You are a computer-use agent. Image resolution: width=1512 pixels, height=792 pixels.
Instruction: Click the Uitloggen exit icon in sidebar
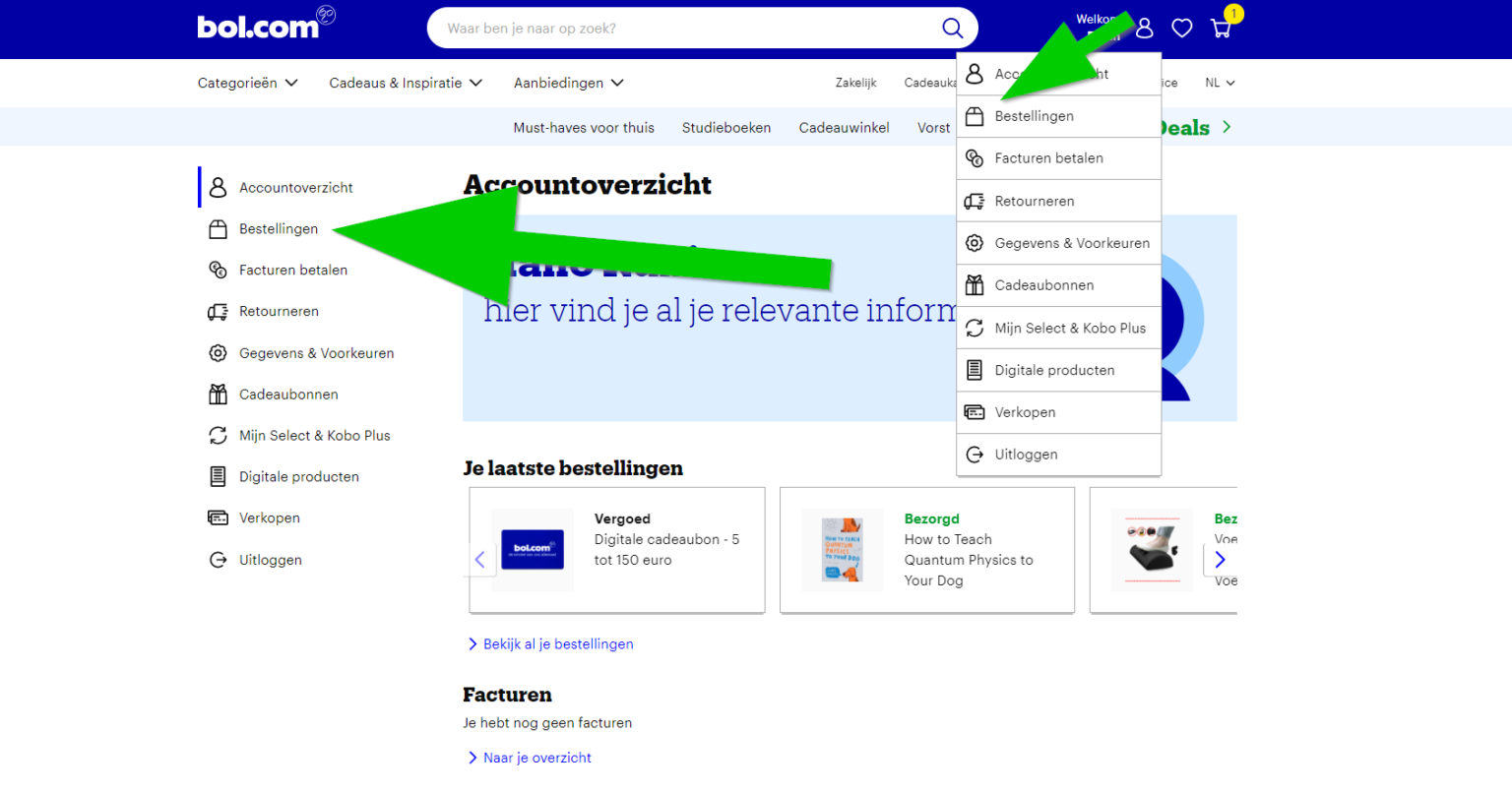click(218, 560)
